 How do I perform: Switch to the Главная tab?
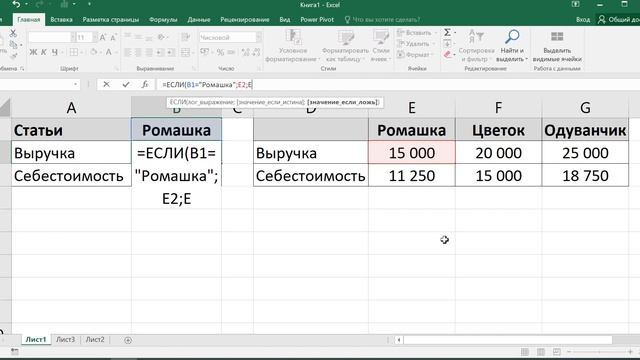[x=29, y=20]
